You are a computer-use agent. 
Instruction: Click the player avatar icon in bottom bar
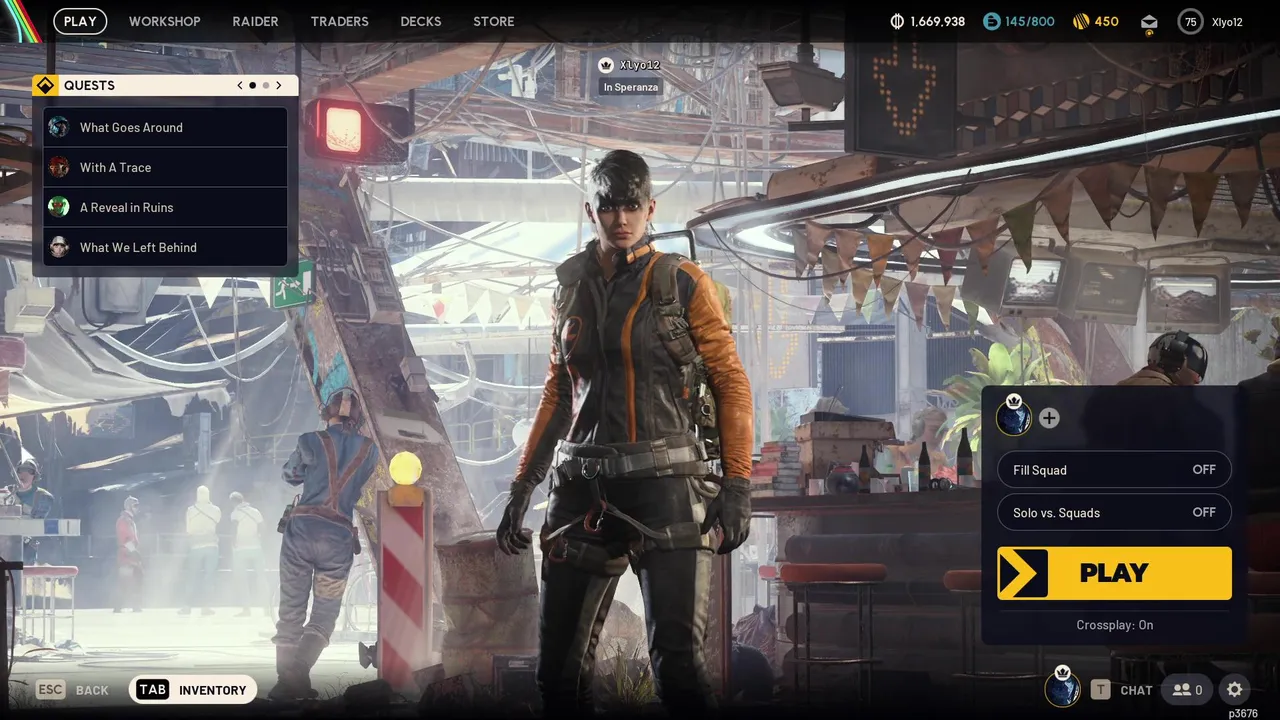point(1062,688)
